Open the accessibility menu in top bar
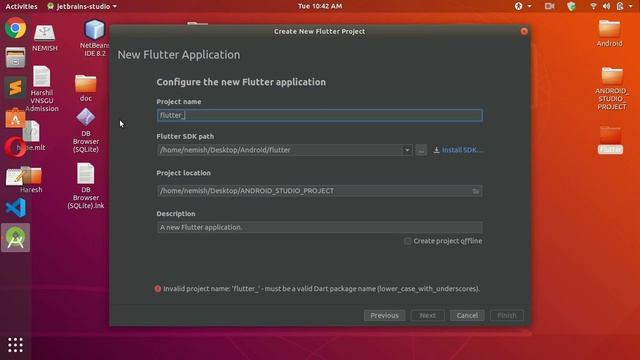The height and width of the screenshot is (360, 640). (x=522, y=6)
